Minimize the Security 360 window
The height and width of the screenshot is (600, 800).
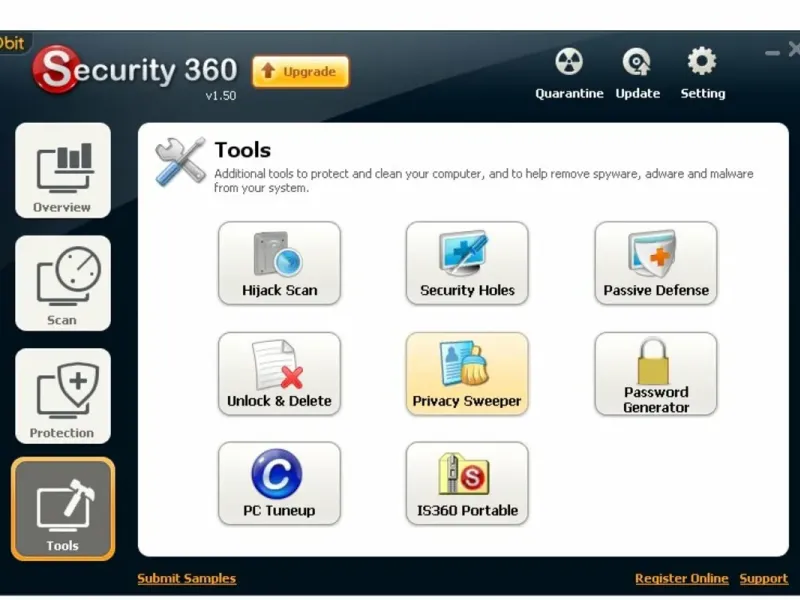pos(772,53)
